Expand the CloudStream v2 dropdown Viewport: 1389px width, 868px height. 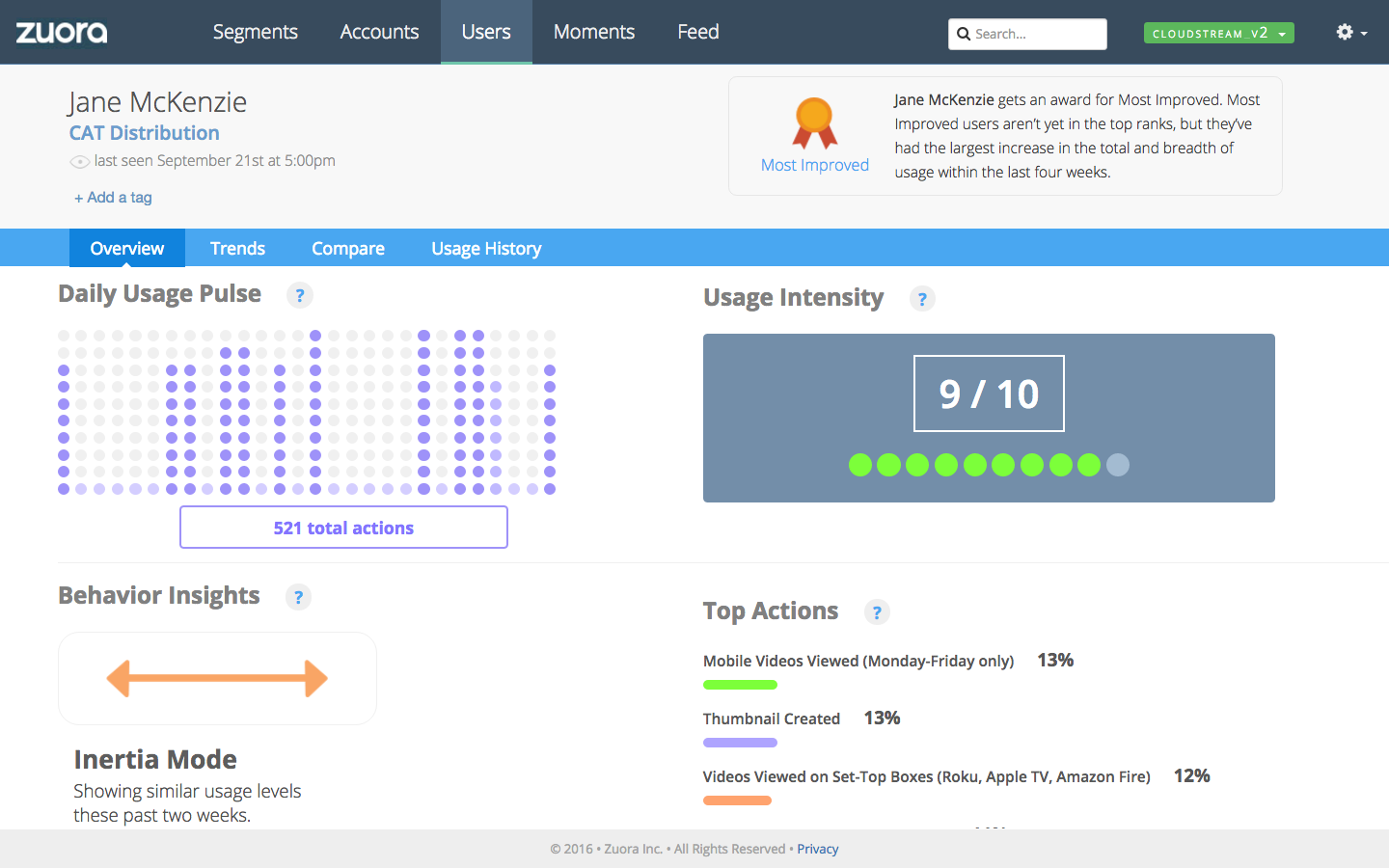click(1218, 34)
